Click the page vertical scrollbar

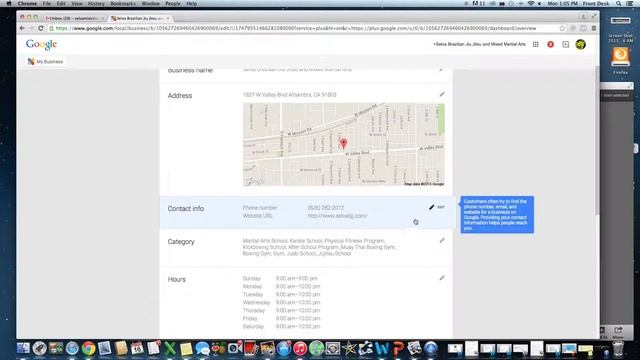coord(597,141)
